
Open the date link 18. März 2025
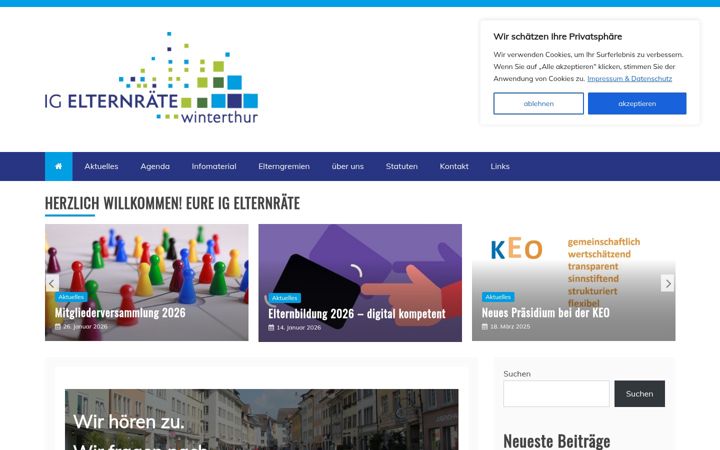pos(510,326)
